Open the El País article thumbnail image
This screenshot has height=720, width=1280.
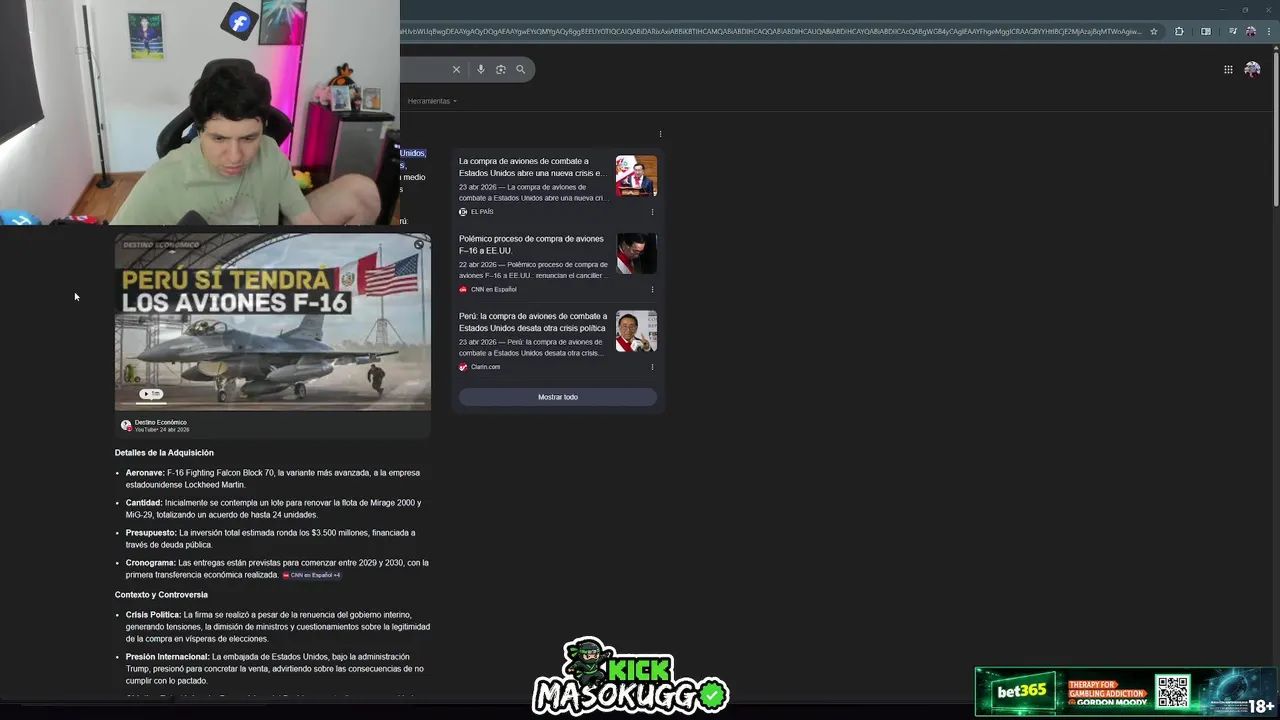click(636, 175)
